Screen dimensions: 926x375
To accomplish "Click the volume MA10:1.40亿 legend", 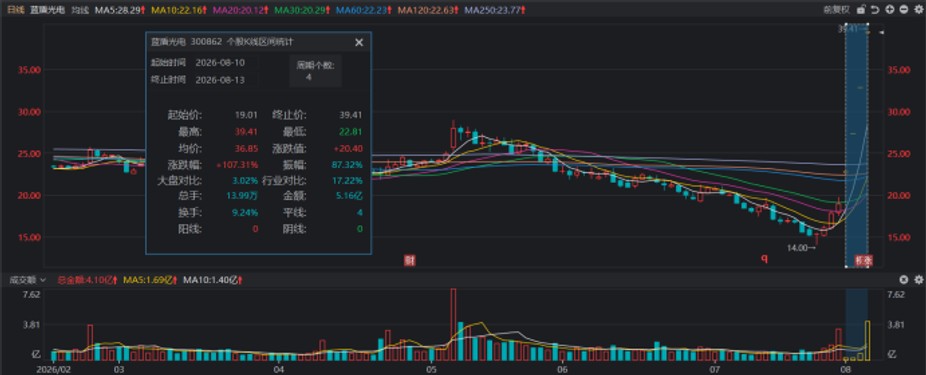I will pos(214,280).
